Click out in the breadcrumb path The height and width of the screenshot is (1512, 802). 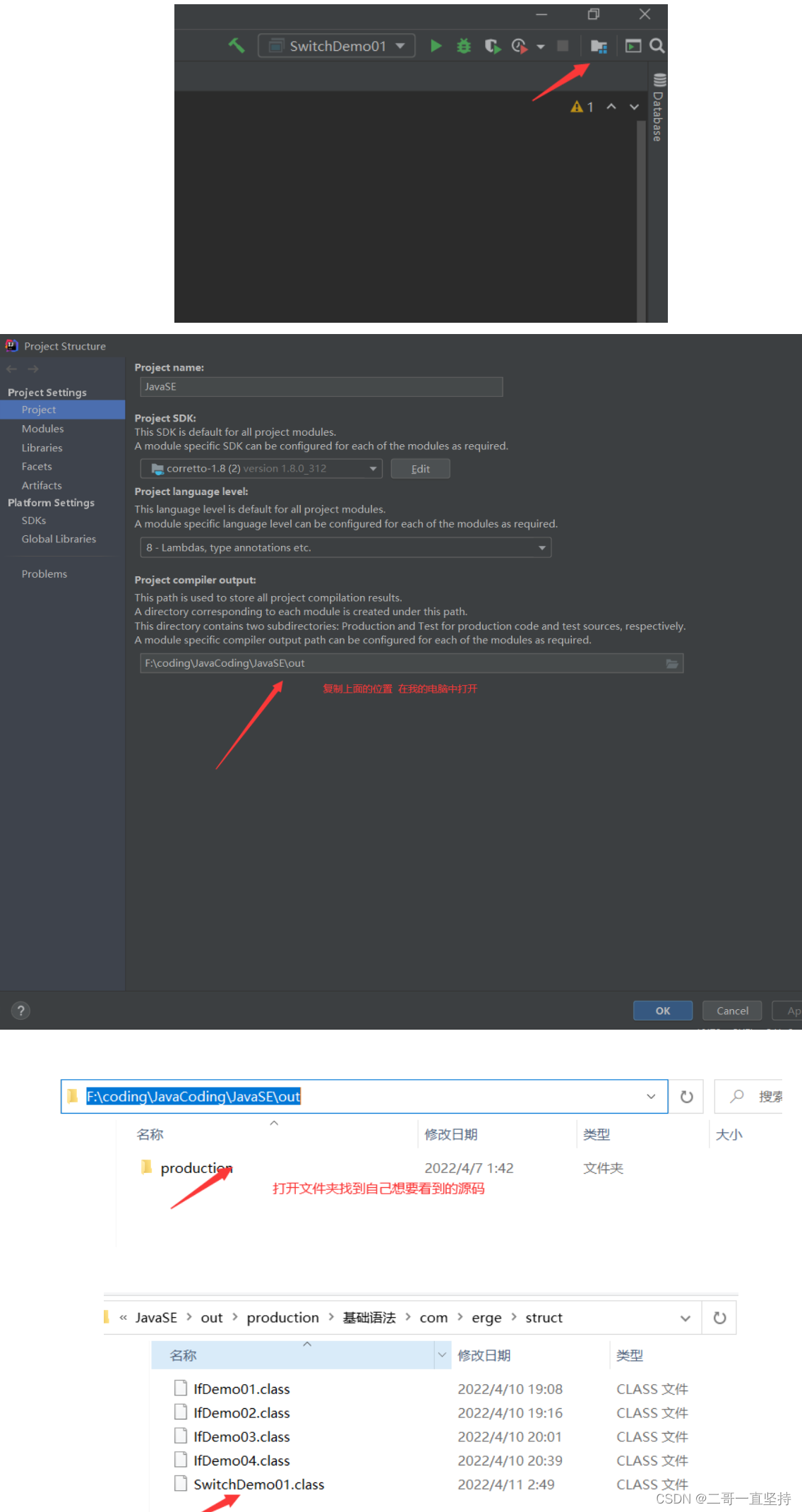211,1317
